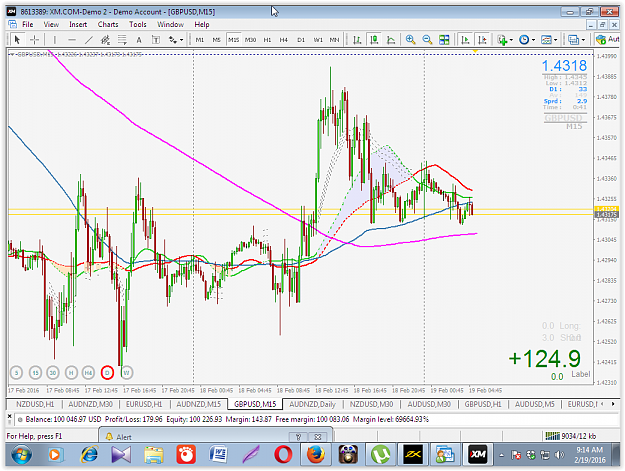This screenshot has width=625, height=471.
Task: Click the connection status 9034/12 kb
Action: coord(571,436)
